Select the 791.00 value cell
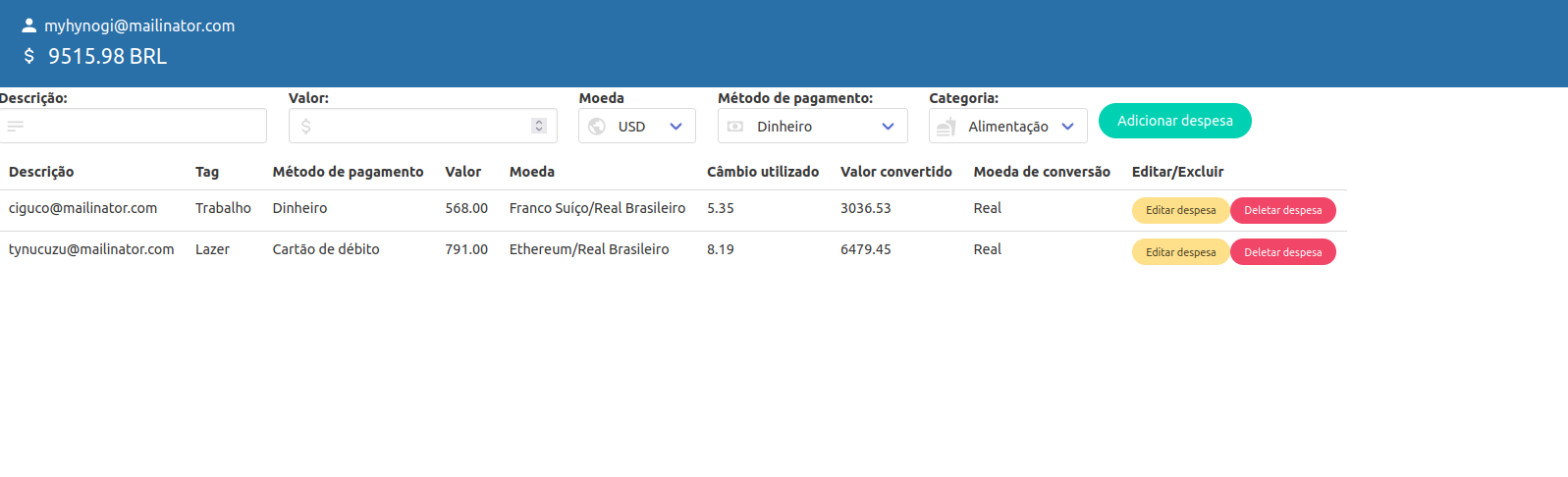The height and width of the screenshot is (477, 1568). pos(466,249)
